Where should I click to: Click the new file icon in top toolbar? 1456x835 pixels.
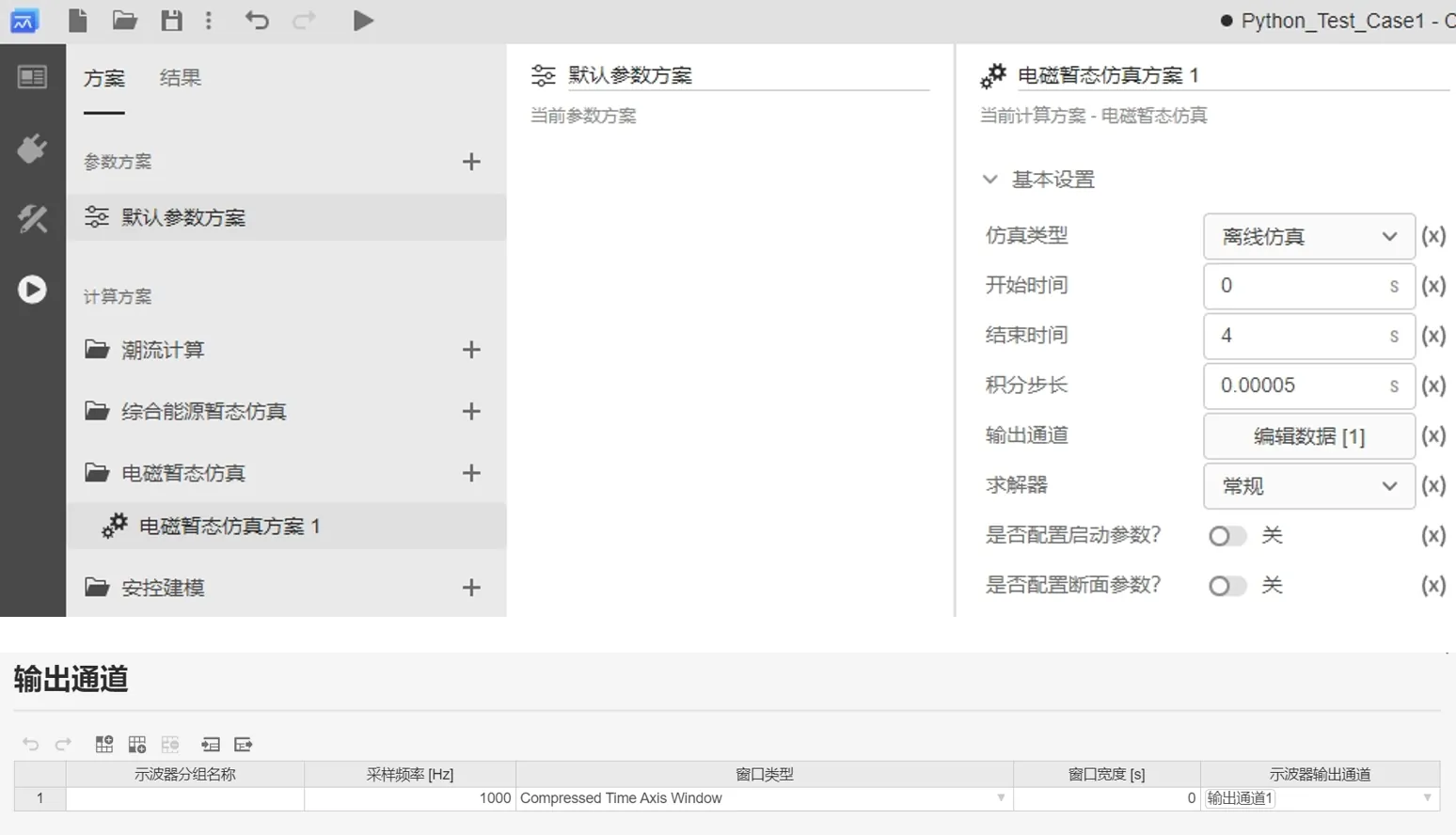pyautogui.click(x=78, y=21)
